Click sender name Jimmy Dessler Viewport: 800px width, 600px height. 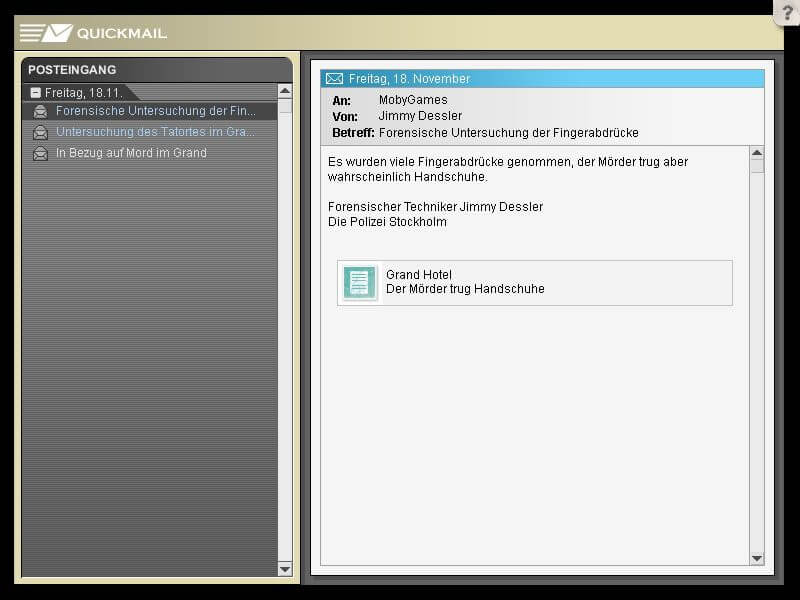420,116
